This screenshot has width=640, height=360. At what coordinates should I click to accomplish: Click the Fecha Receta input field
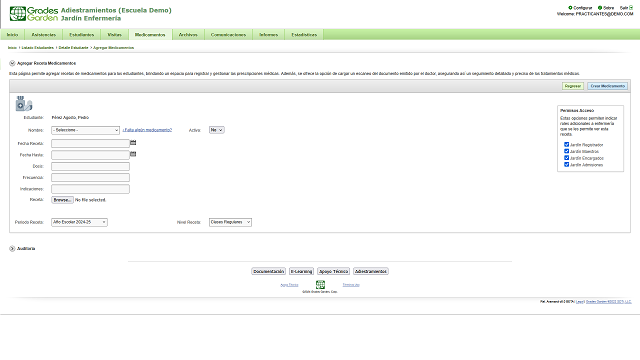coord(90,143)
